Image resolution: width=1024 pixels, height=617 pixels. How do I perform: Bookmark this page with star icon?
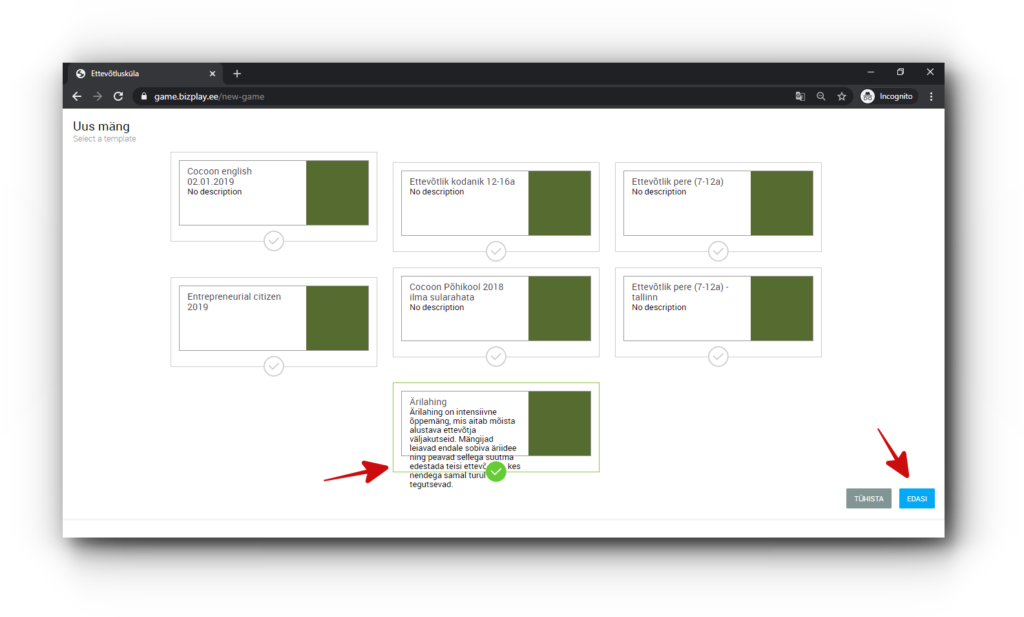(x=842, y=96)
